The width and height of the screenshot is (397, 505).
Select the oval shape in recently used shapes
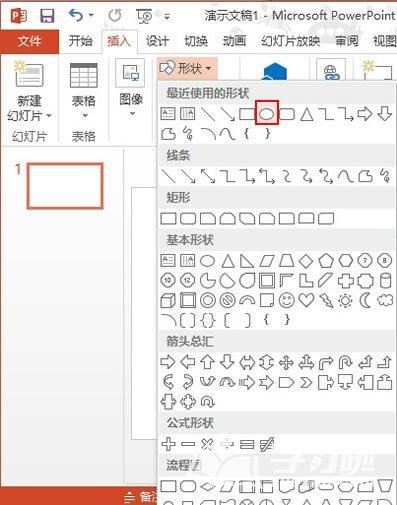coord(267,114)
